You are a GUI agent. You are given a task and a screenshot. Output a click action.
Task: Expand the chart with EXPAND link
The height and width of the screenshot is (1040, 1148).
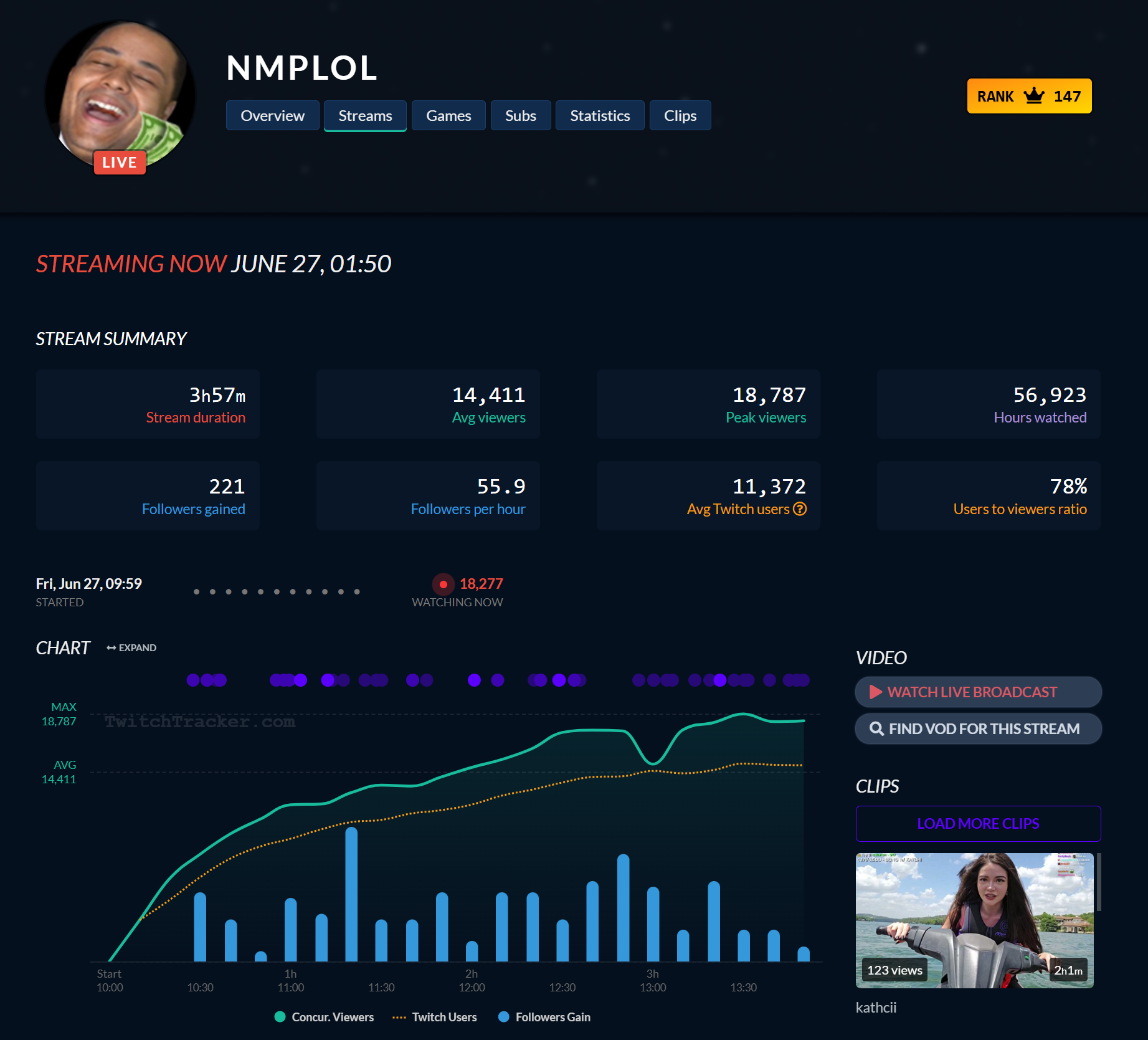[x=131, y=647]
